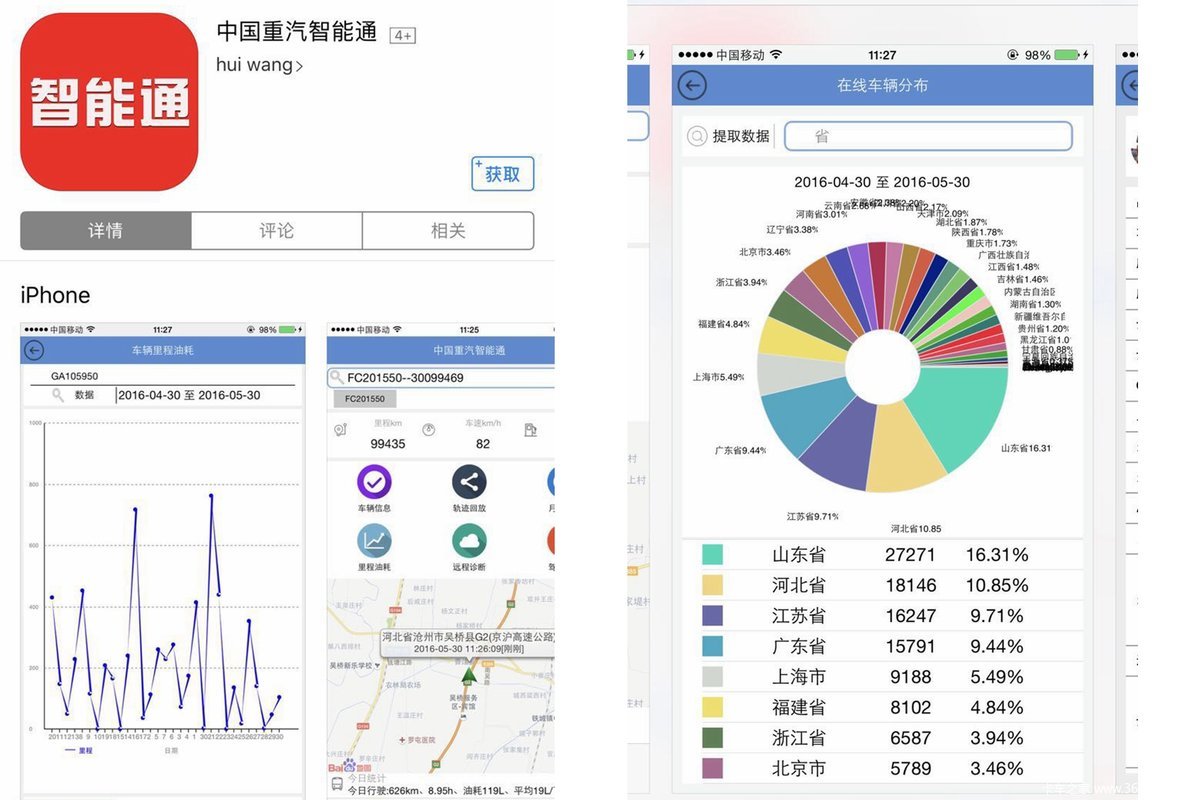Viewport: 1200px width, 800px height.
Task: Switch to the 详情 tab
Action: pyautogui.click(x=105, y=231)
